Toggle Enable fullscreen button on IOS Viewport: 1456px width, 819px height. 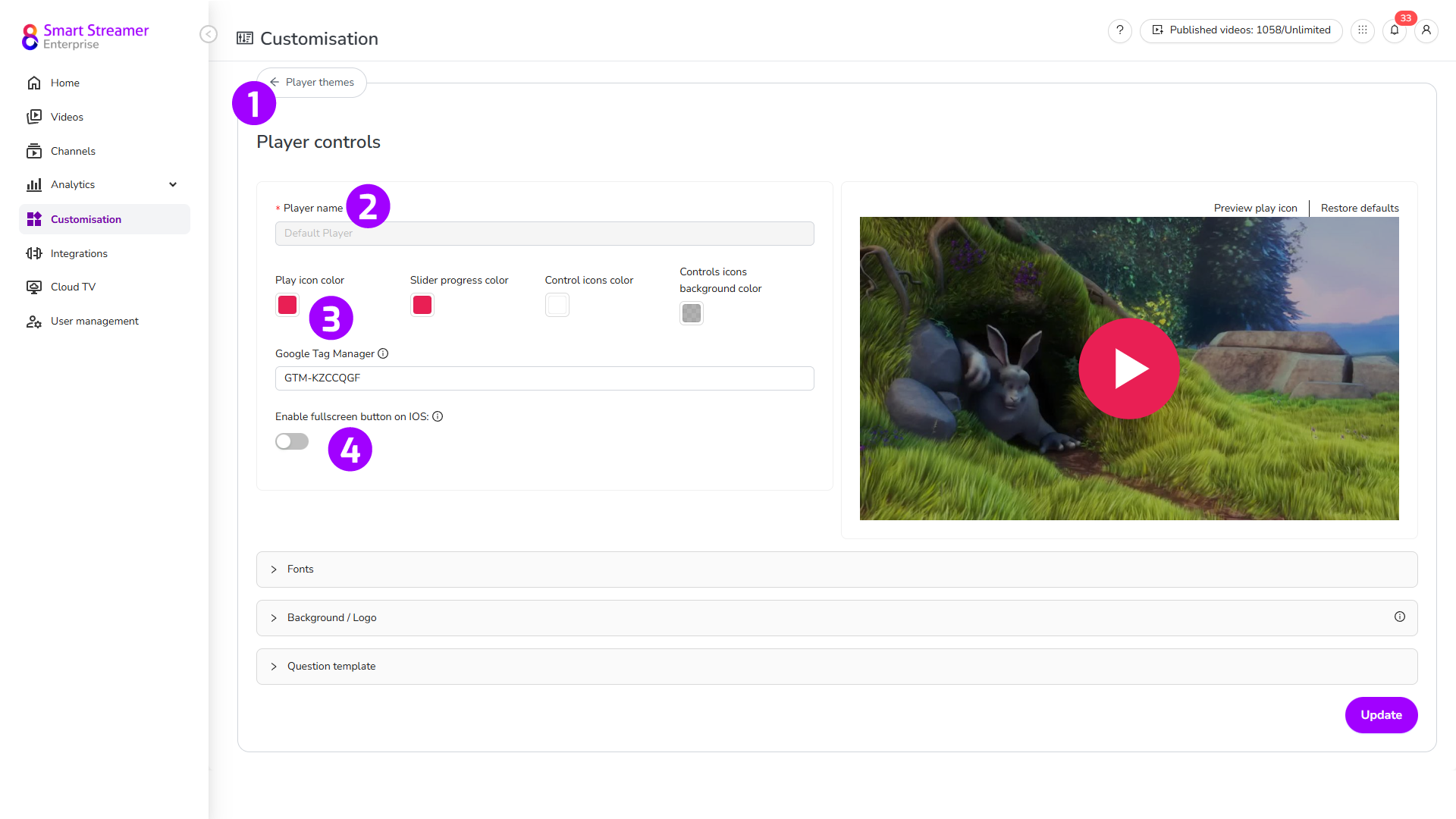pyautogui.click(x=292, y=441)
